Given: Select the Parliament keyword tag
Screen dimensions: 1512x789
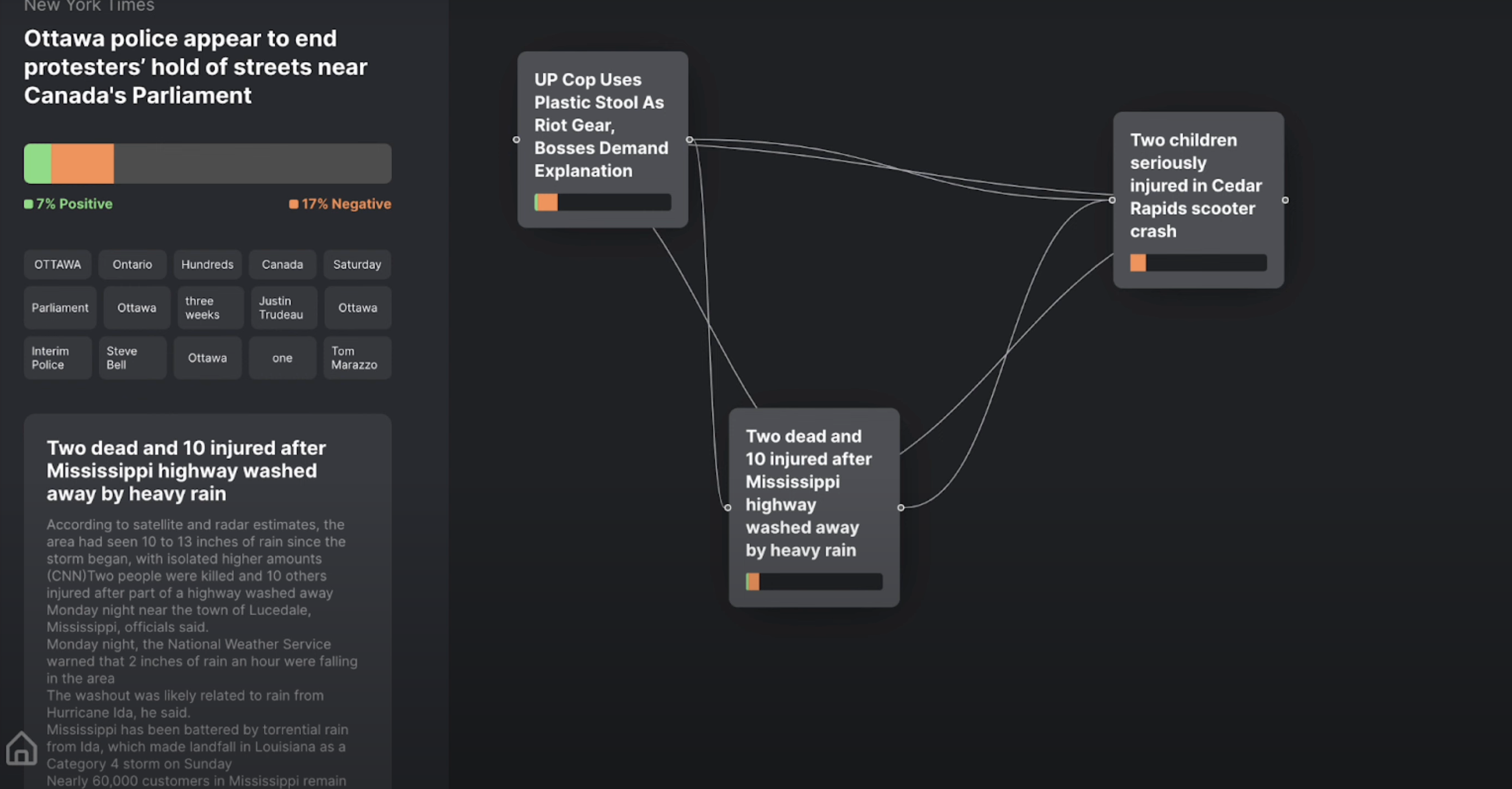Looking at the screenshot, I should point(60,308).
